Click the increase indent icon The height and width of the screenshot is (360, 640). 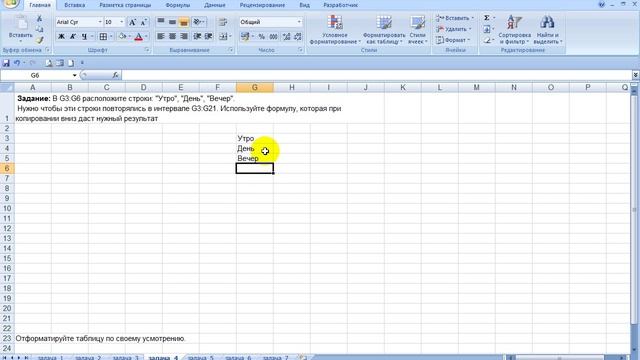[209, 37]
